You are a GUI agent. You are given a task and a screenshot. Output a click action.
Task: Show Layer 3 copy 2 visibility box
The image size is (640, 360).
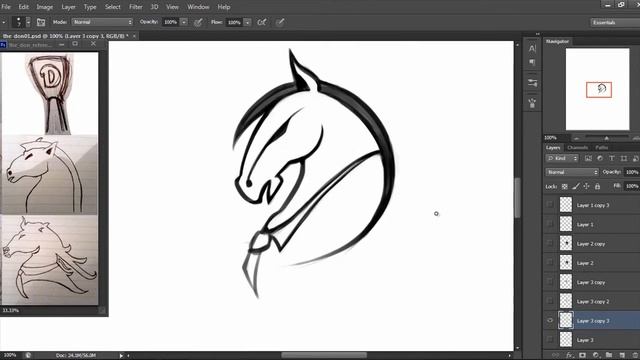(x=550, y=301)
